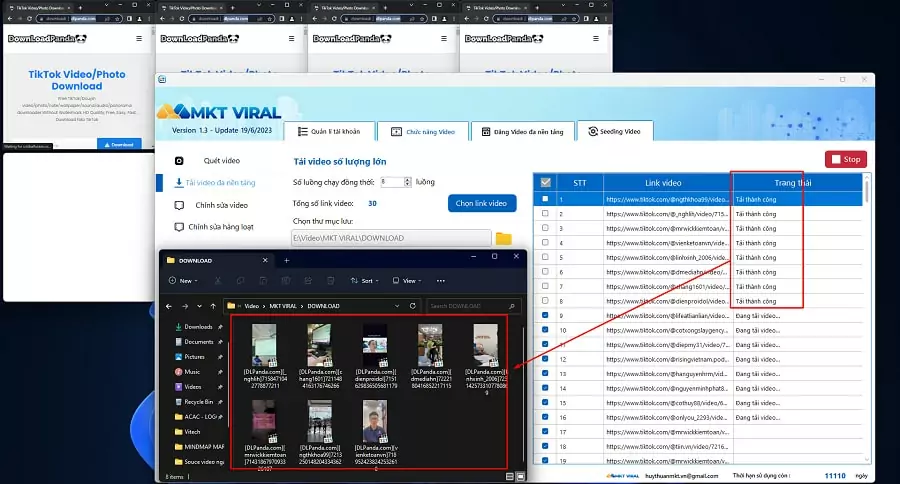
Task: Toggle the select-all checkbox in table header
Action: coord(545,183)
